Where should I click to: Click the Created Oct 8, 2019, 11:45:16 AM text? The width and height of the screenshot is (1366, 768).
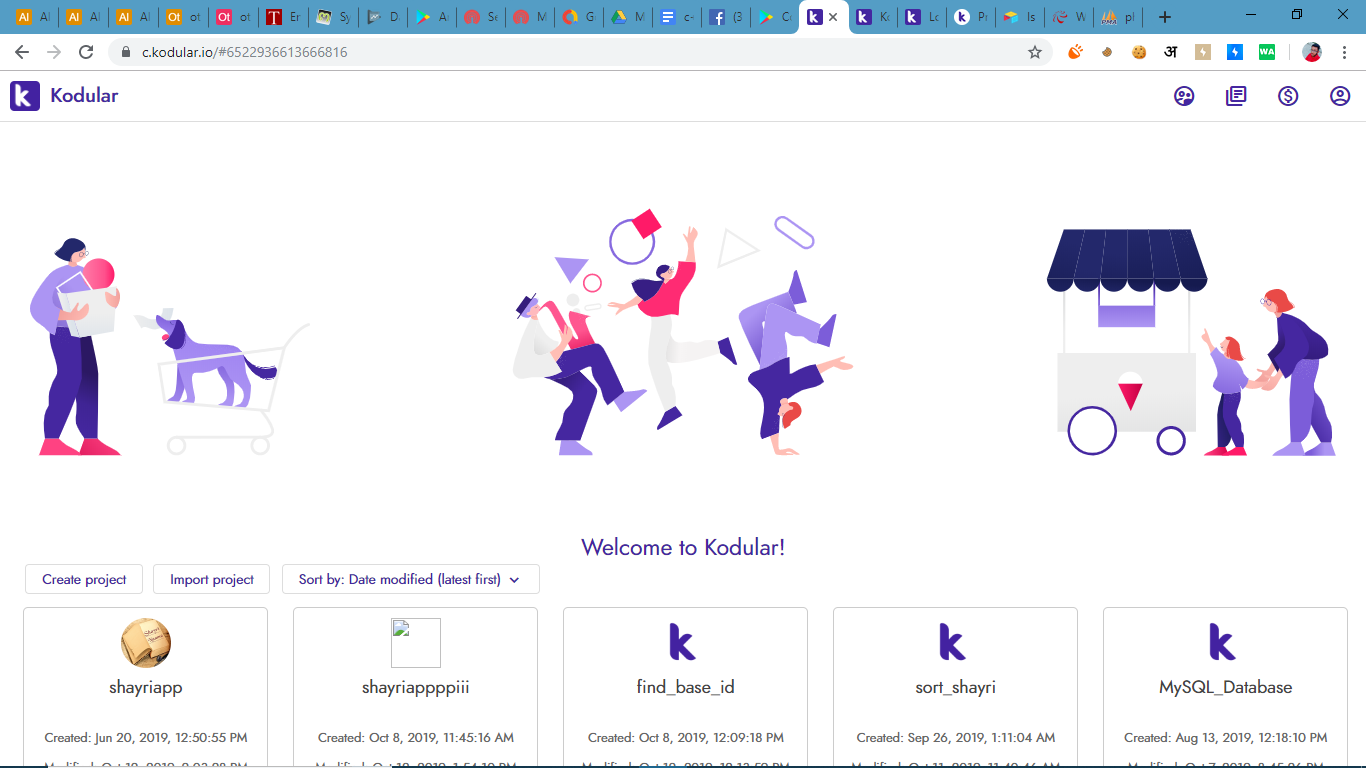pyautogui.click(x=416, y=738)
